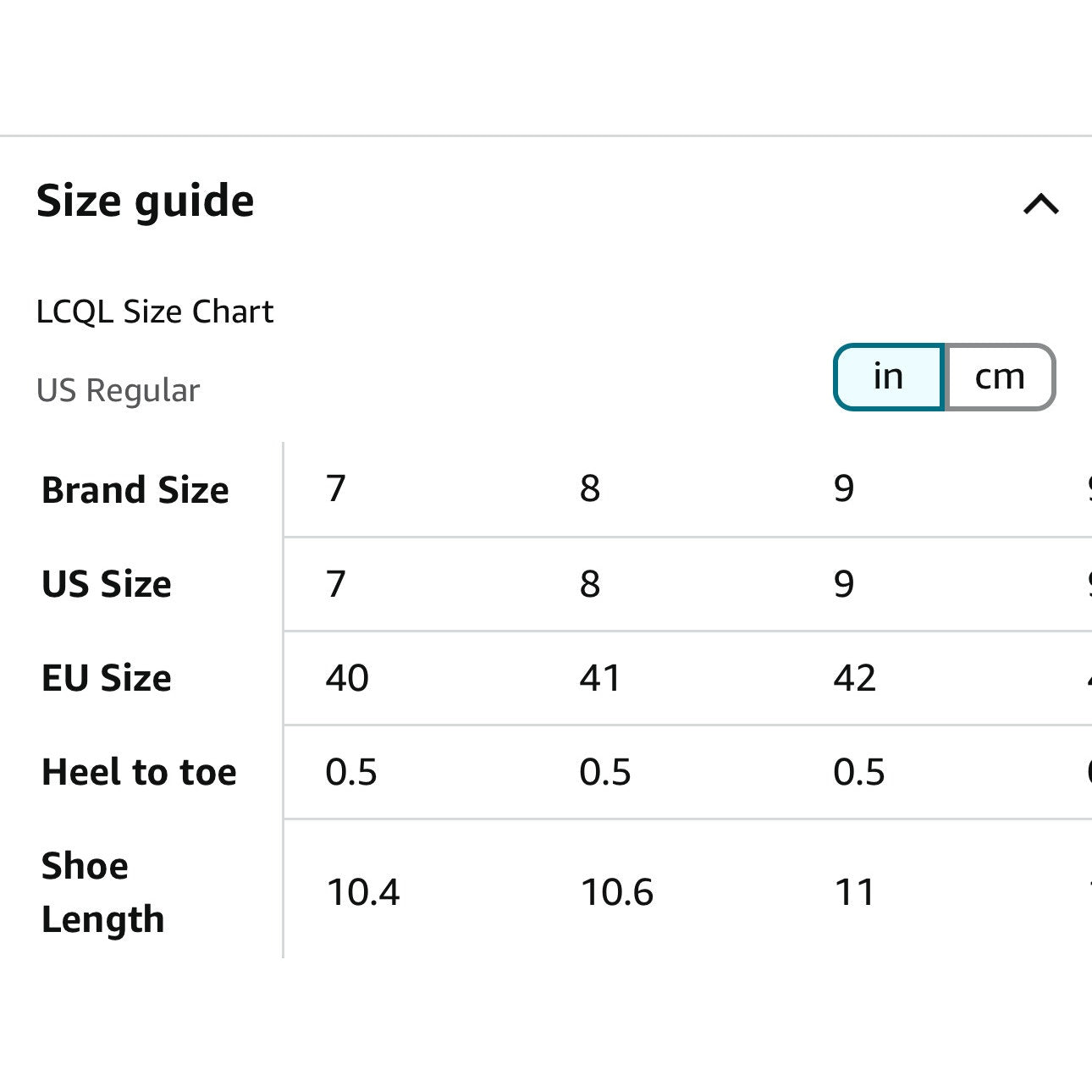Click the Shoe Length row header
Screen dimensions: 1092x1092
point(102,892)
